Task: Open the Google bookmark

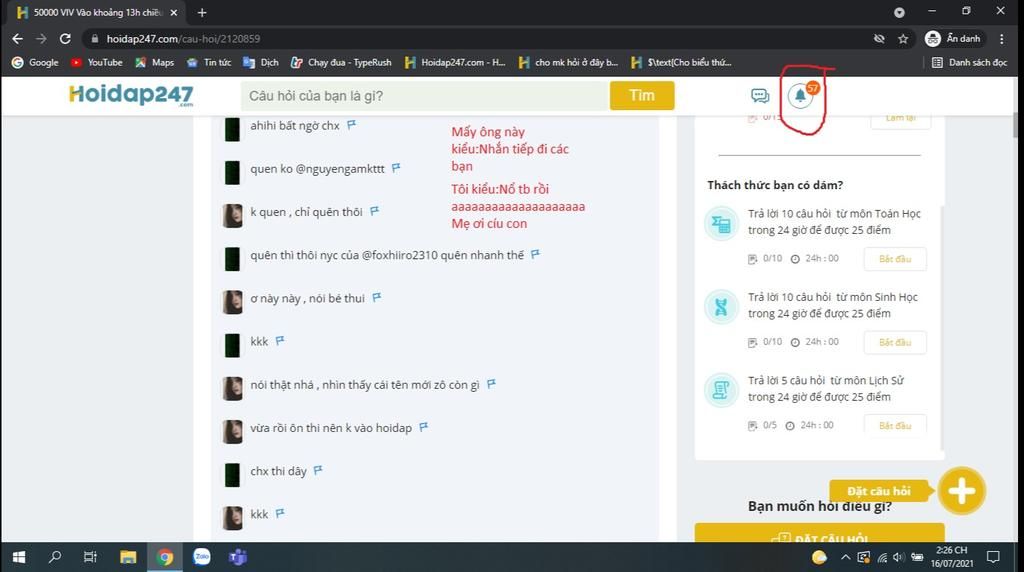Action: click(x=35, y=62)
